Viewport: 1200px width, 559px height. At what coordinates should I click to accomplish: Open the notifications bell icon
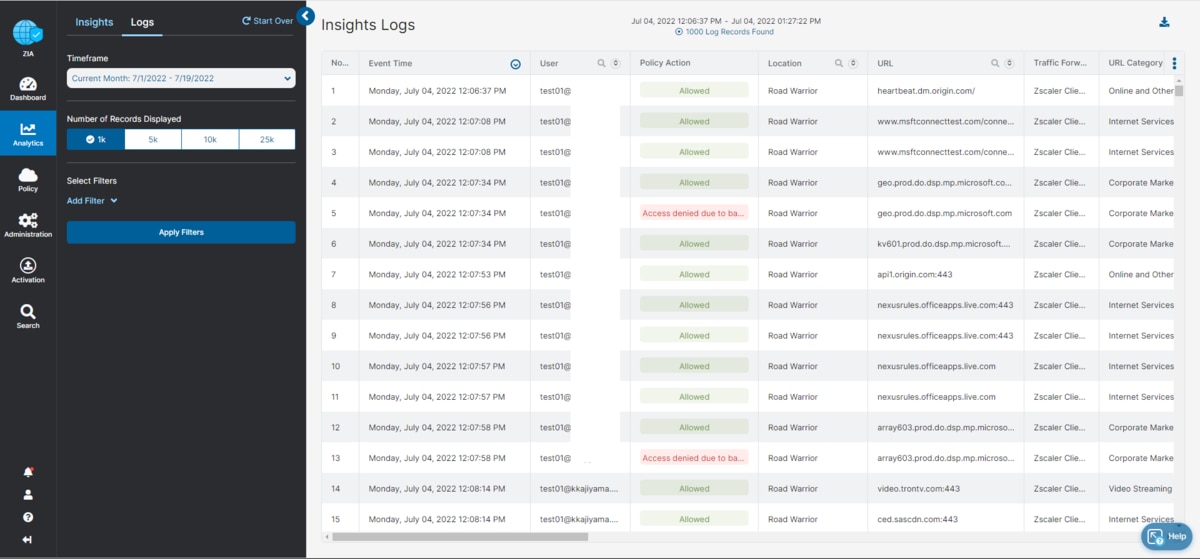click(x=28, y=472)
